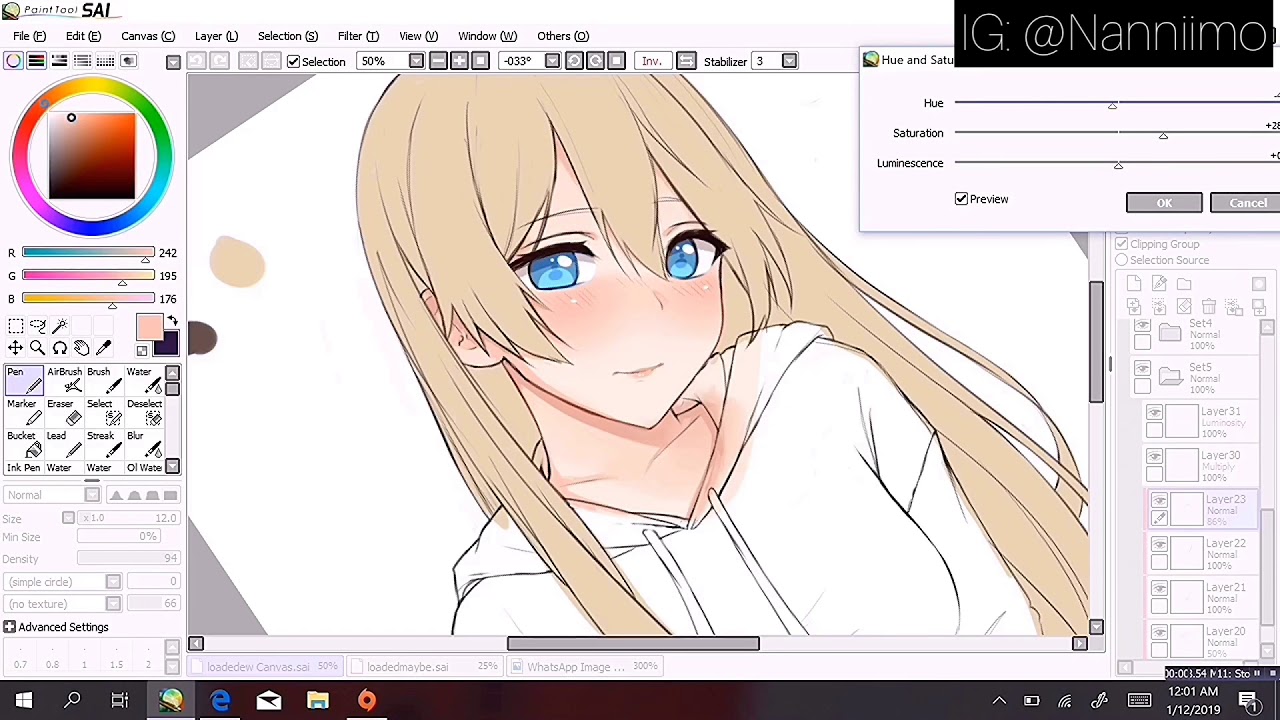Select the Pen tool

tap(24, 381)
